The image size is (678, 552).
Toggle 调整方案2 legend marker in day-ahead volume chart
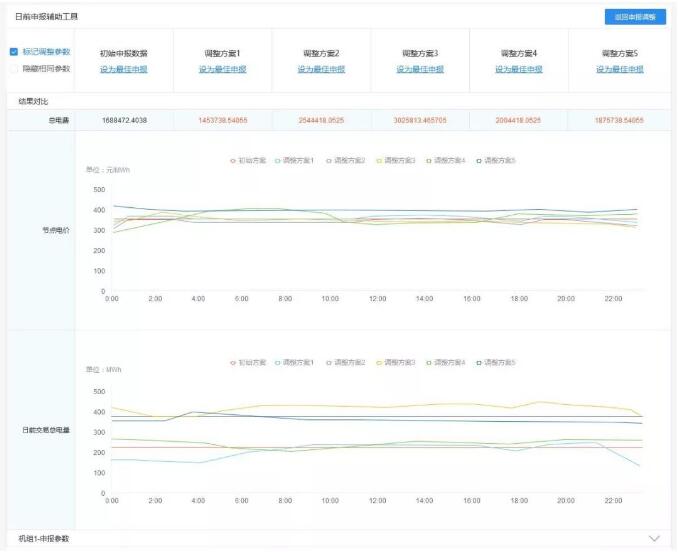tap(329, 363)
